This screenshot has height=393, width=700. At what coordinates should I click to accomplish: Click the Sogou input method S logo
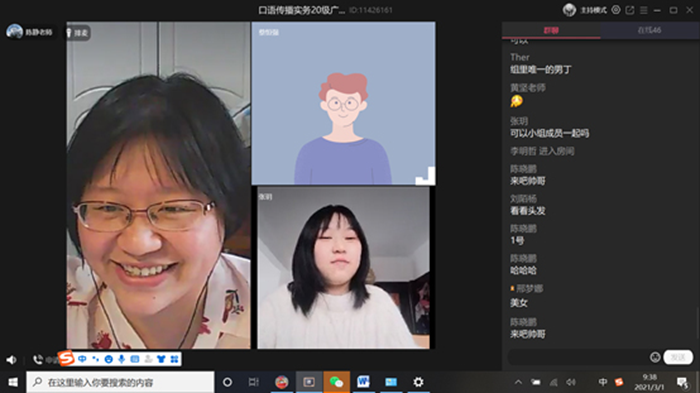coord(67,358)
